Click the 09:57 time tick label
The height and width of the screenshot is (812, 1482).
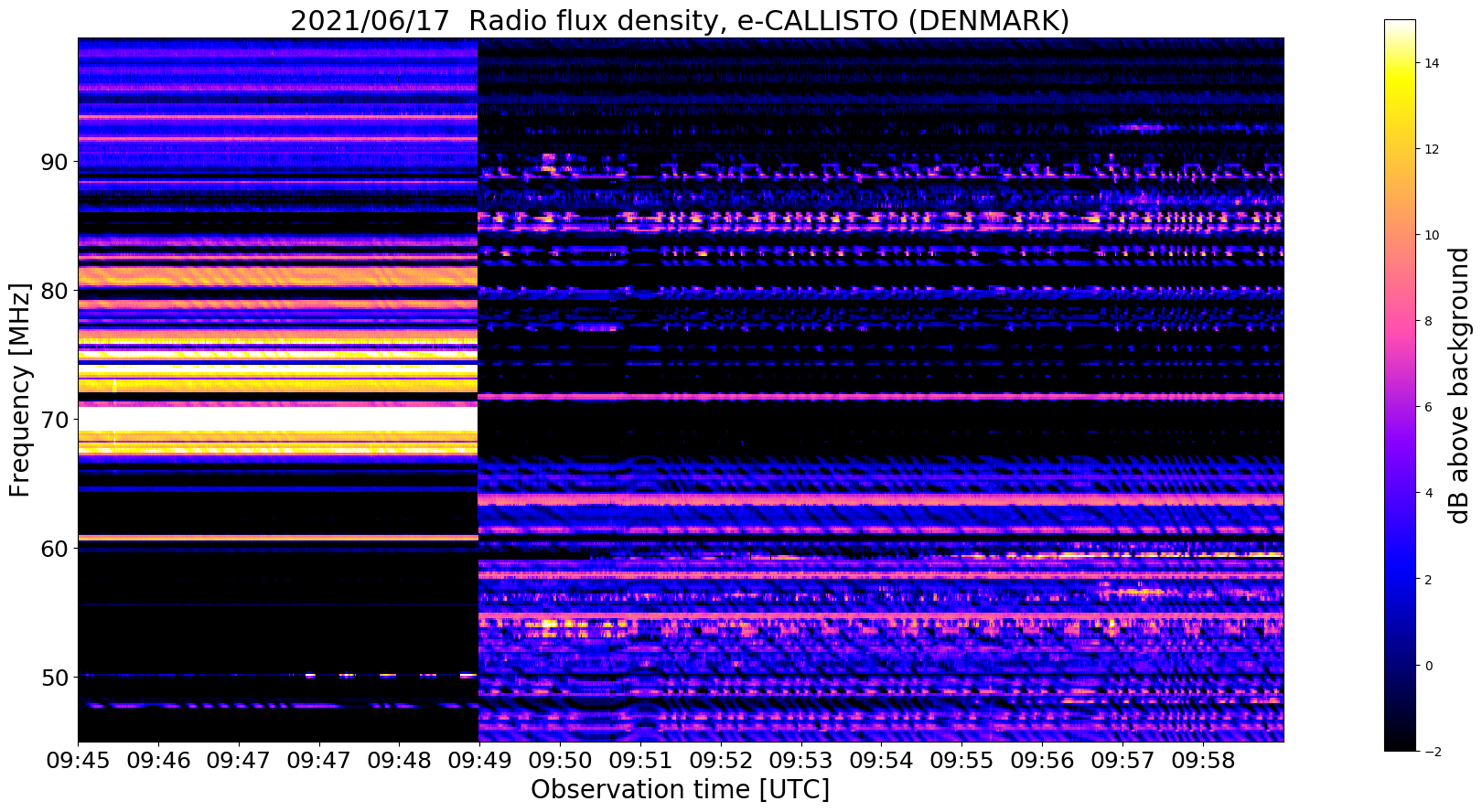pos(1122,761)
